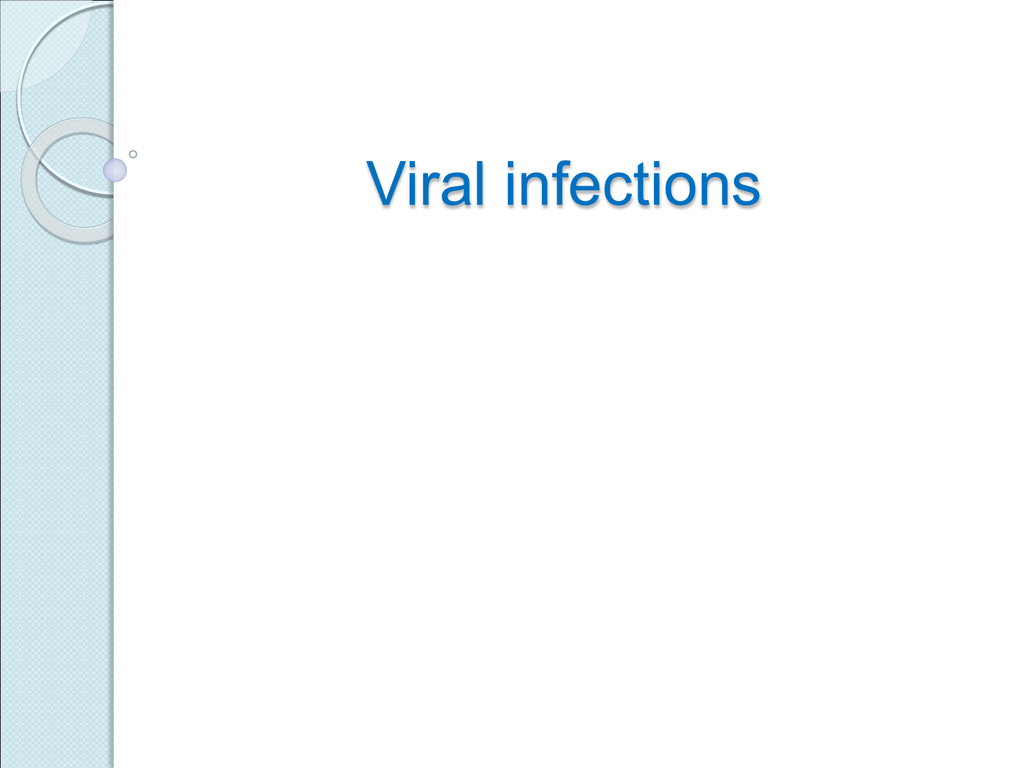Click the light blue textured sidebar panel
This screenshot has height=768, width=1024.
coord(57,457)
